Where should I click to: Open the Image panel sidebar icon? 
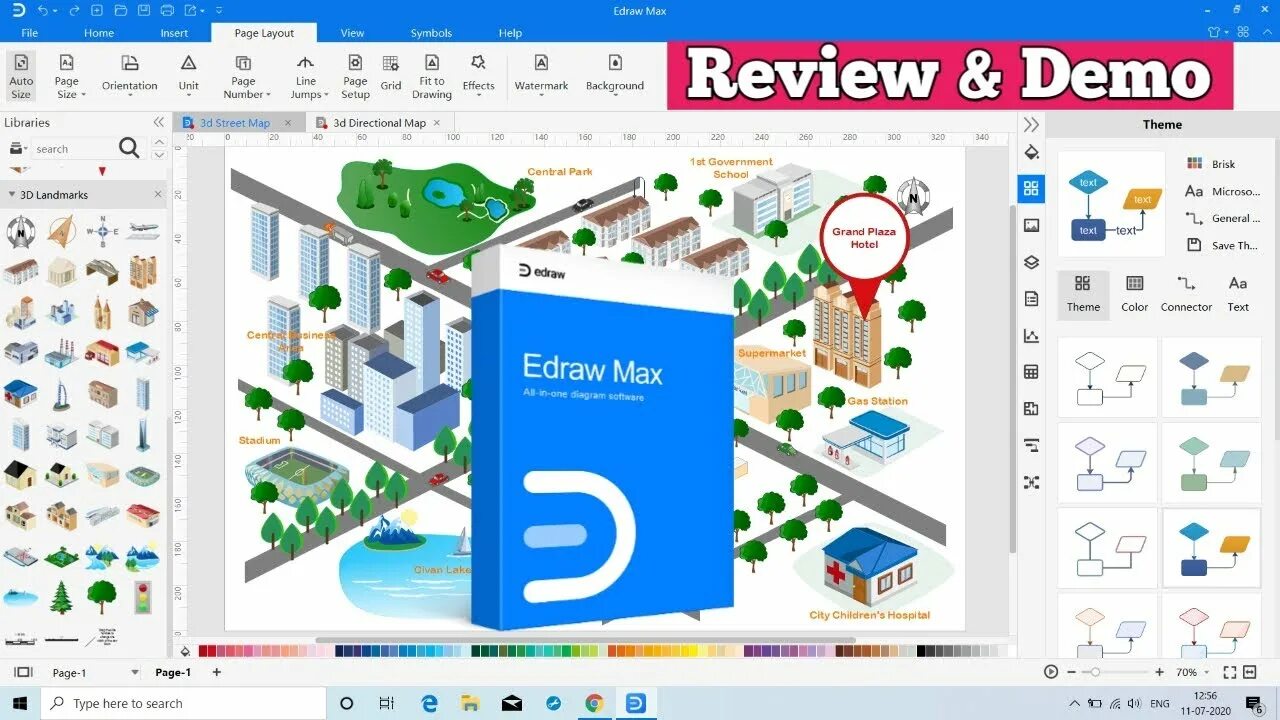[x=1032, y=226]
